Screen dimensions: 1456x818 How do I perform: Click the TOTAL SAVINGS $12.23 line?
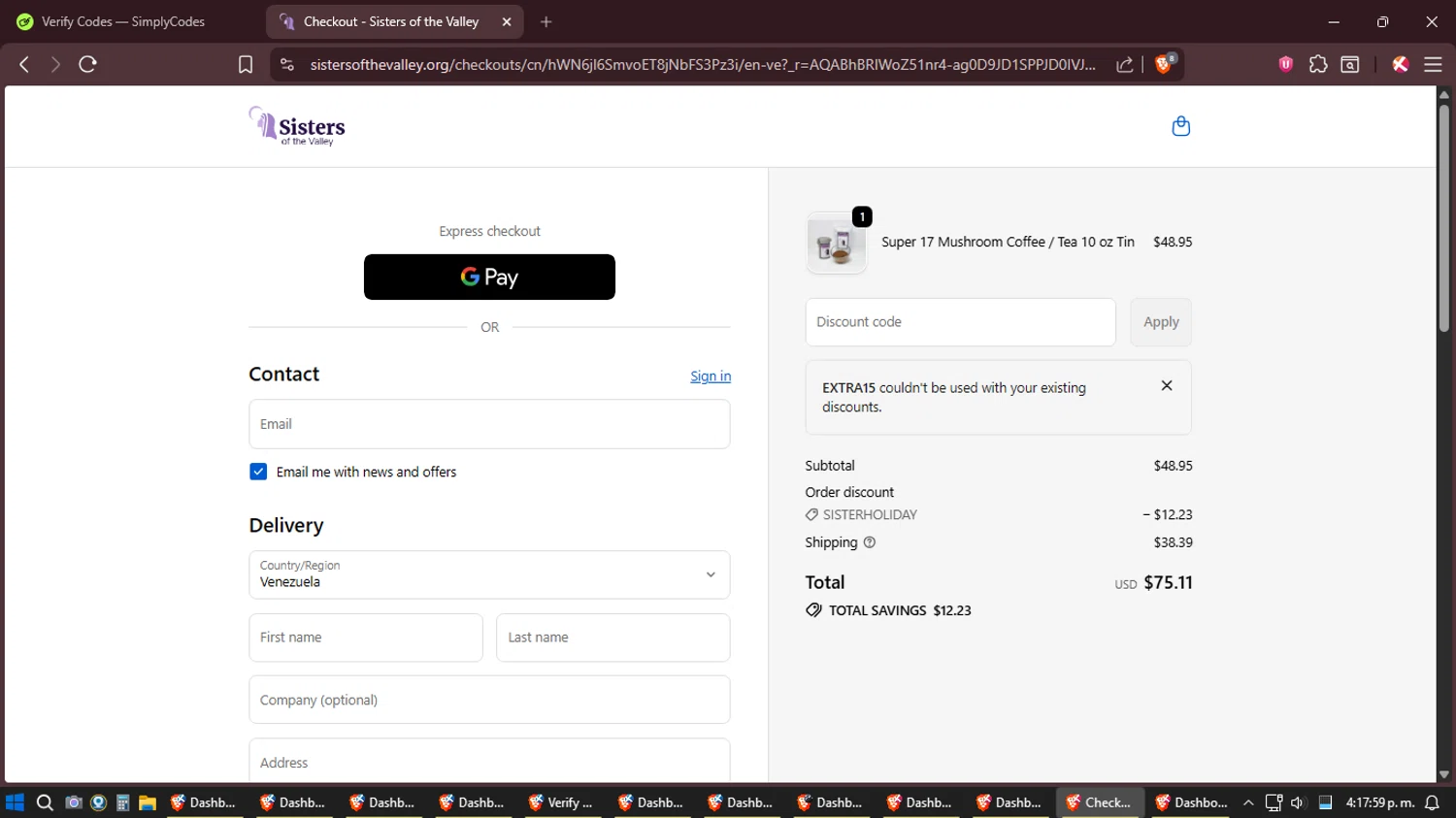click(x=888, y=610)
